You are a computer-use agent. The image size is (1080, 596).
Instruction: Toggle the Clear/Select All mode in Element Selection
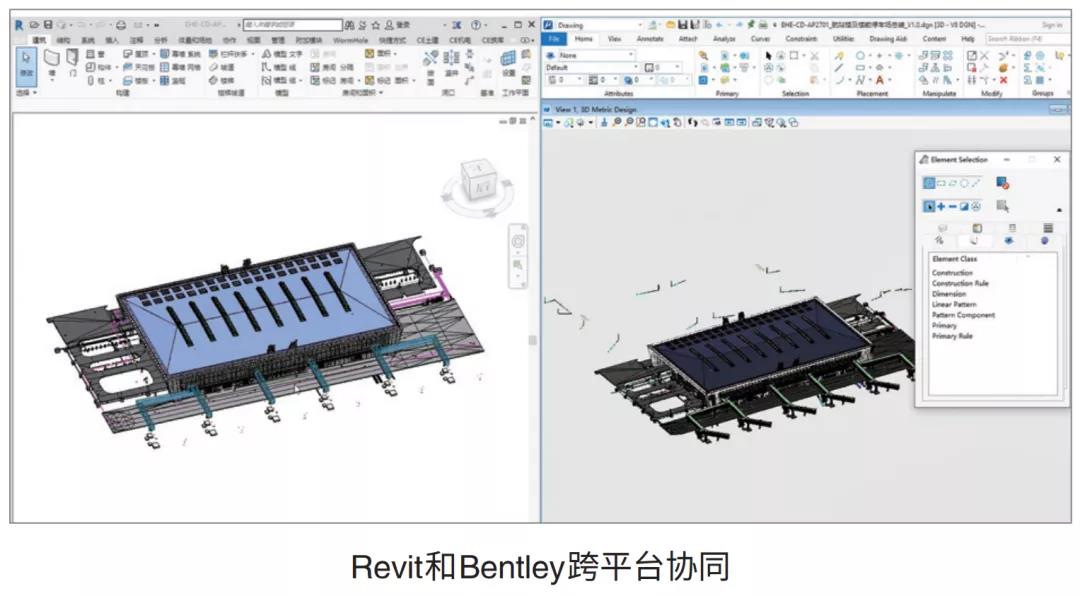975,206
